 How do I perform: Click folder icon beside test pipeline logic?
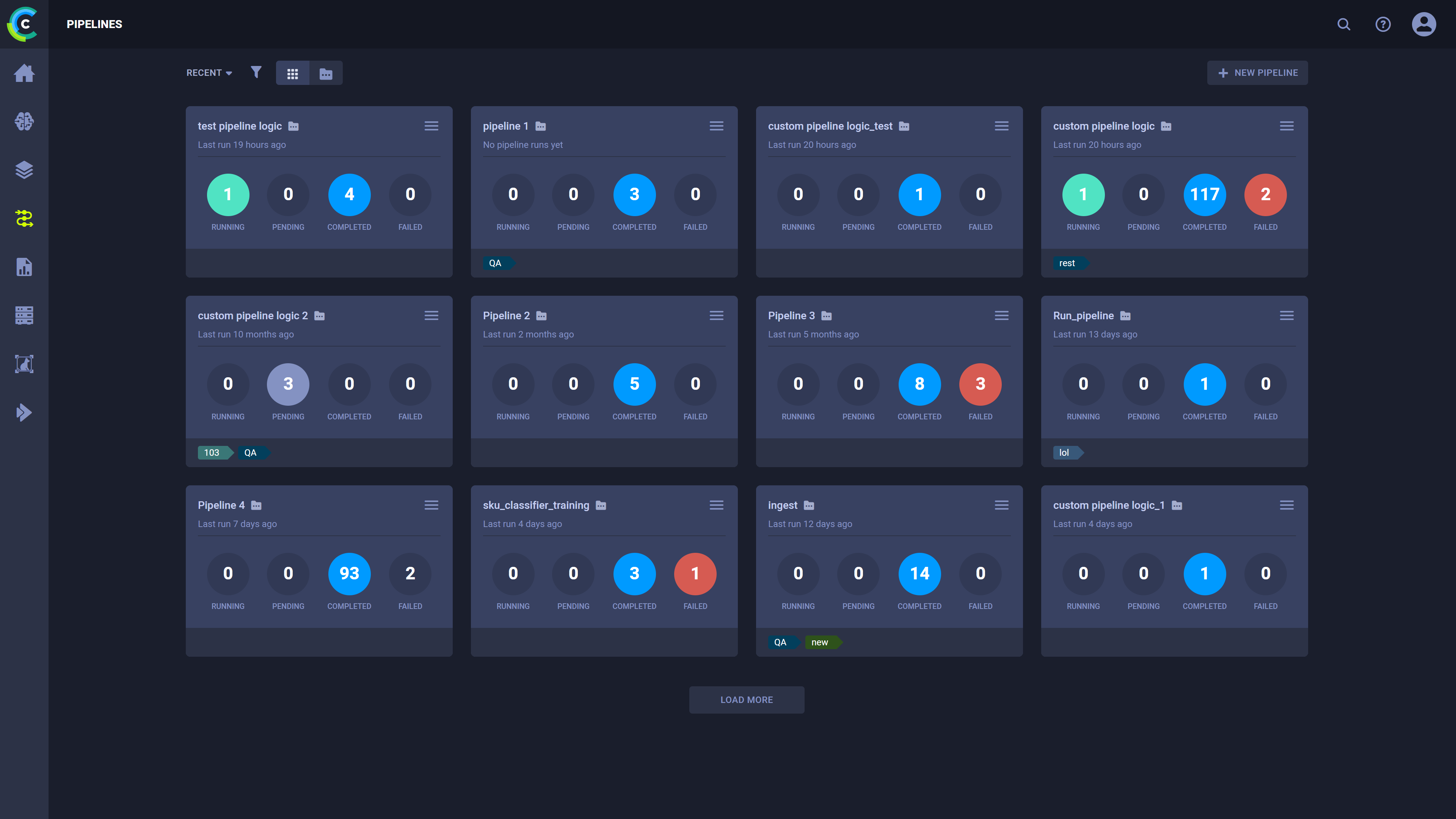(x=293, y=126)
